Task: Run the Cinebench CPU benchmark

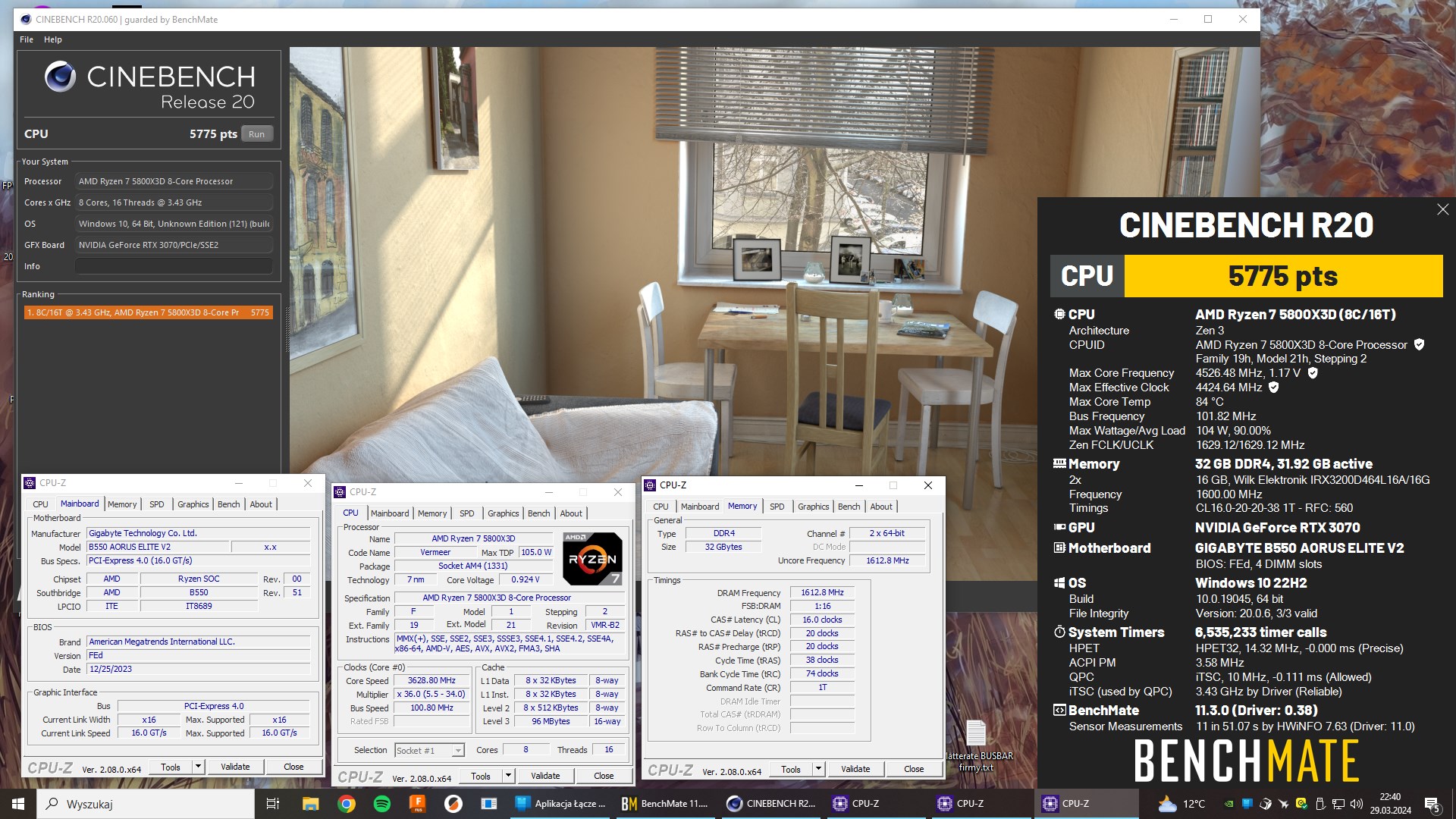Action: (257, 134)
